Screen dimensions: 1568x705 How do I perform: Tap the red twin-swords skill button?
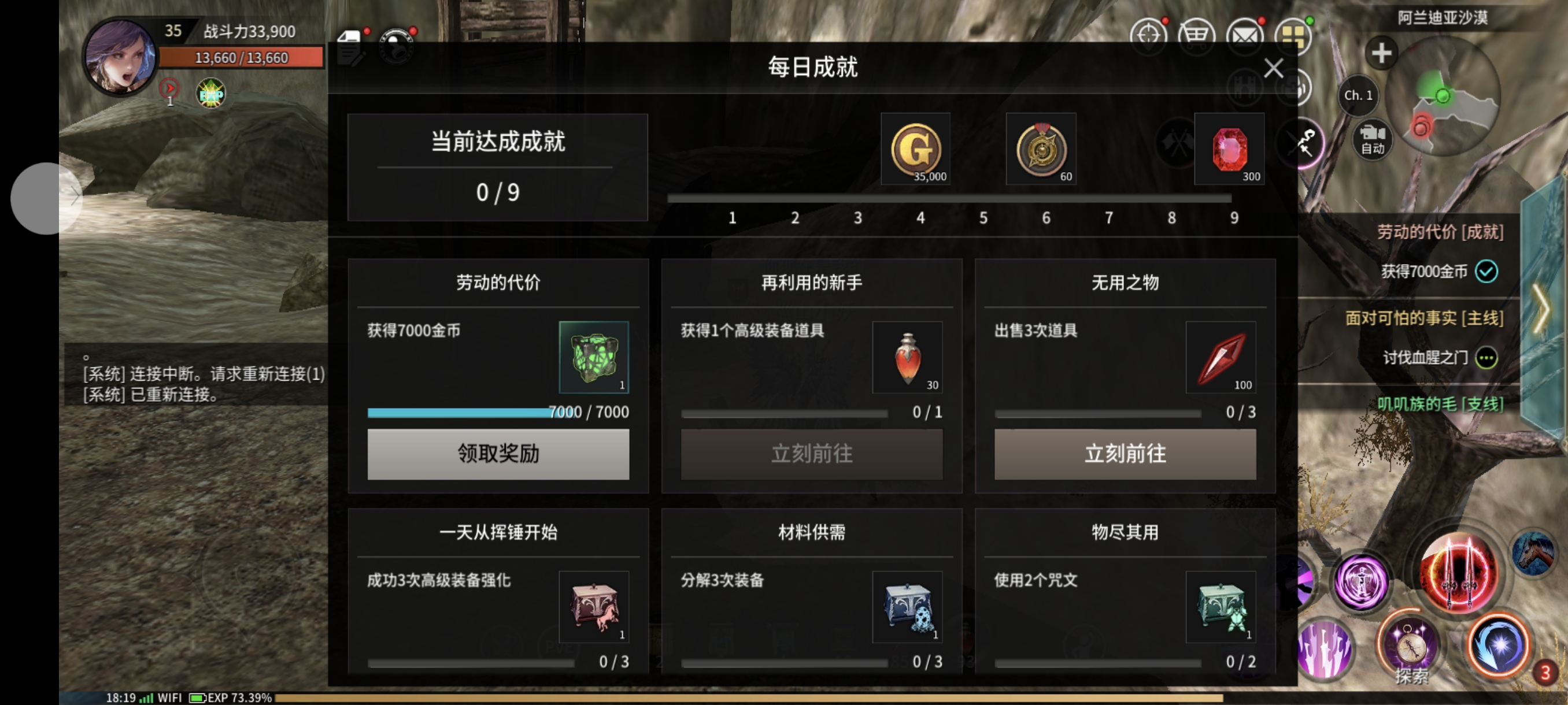pos(1458,573)
